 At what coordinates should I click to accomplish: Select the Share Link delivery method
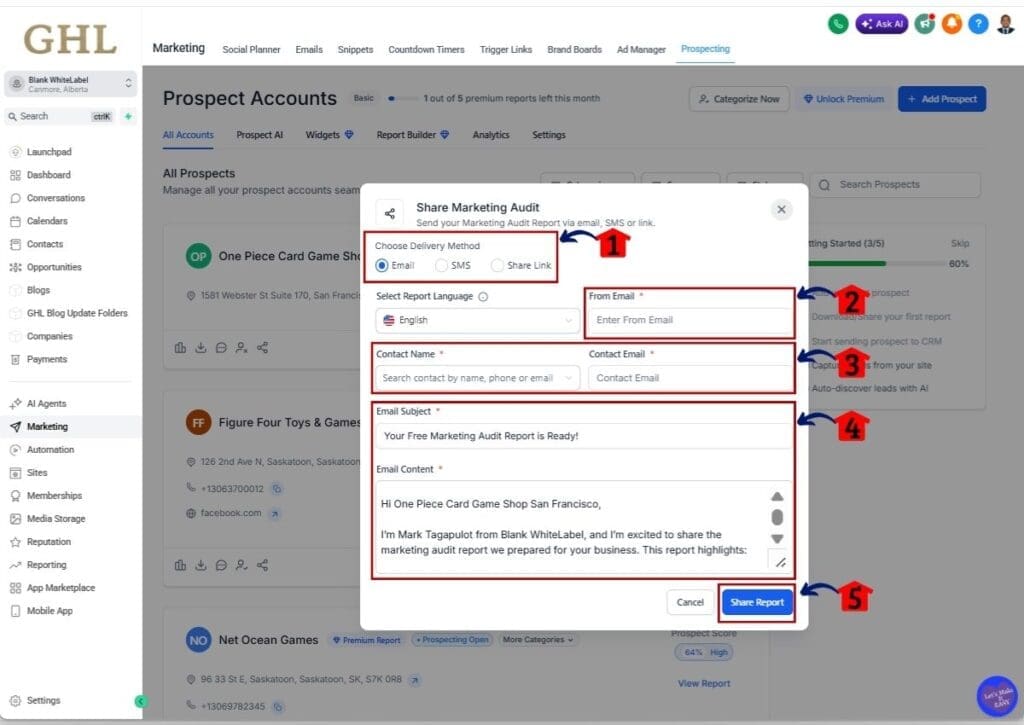tap(497, 264)
